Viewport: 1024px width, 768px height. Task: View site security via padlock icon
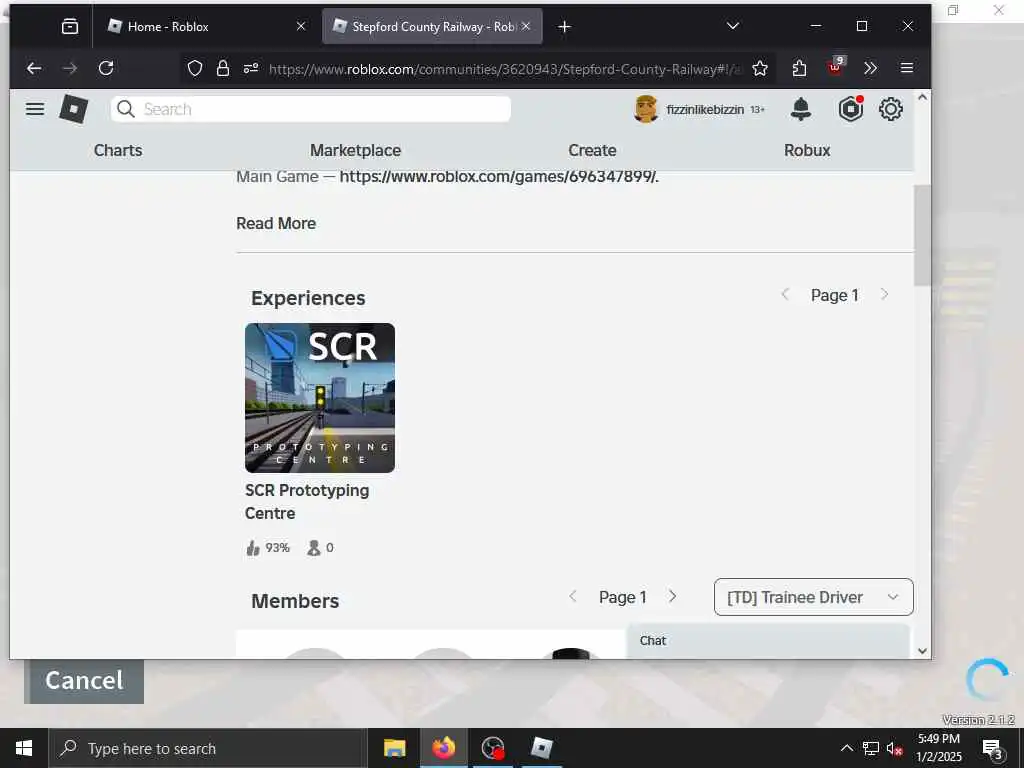coord(223,69)
